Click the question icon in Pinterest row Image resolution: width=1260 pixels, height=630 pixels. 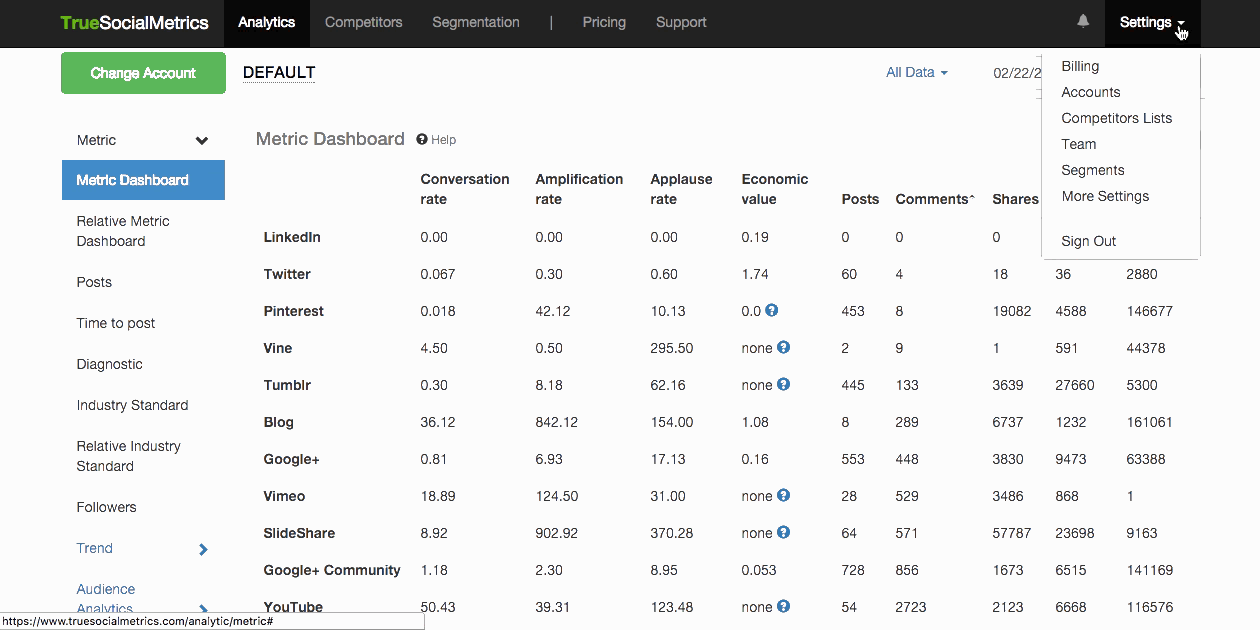[771, 311]
